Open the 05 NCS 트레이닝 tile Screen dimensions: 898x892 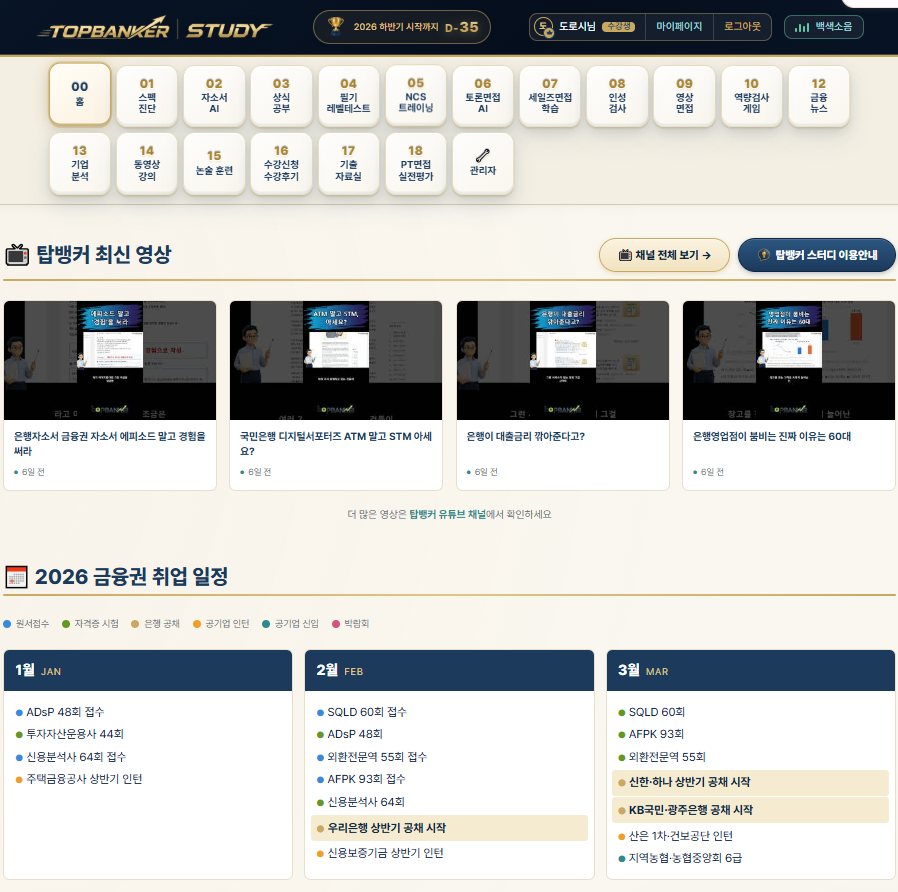416,96
